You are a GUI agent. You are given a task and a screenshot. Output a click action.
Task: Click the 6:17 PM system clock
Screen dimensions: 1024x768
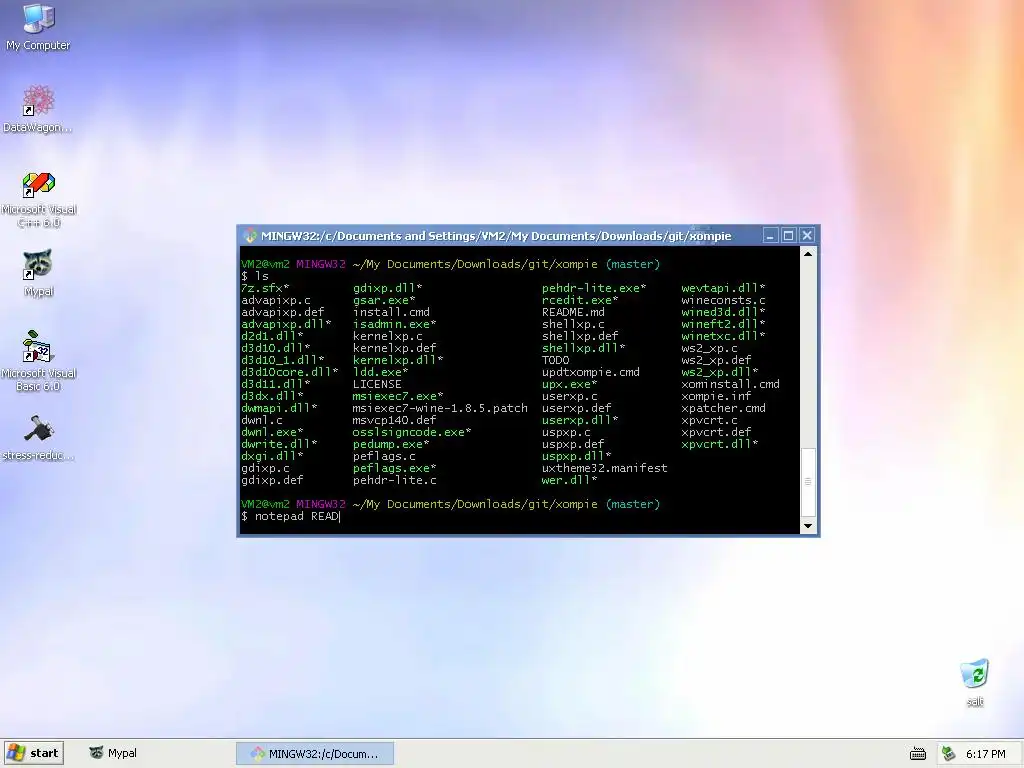click(985, 754)
